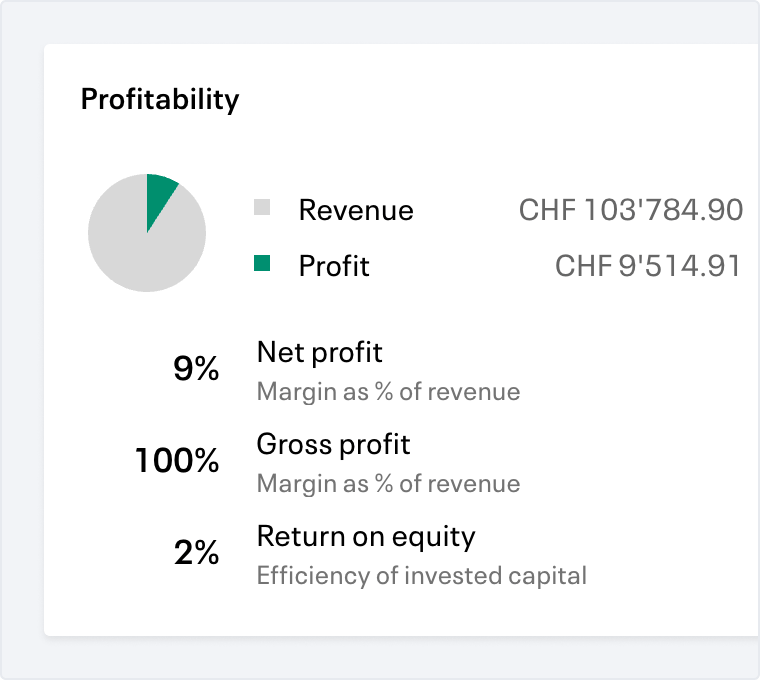Click the Efficiency of invested capital subtitle
The image size is (760, 680).
(422, 576)
